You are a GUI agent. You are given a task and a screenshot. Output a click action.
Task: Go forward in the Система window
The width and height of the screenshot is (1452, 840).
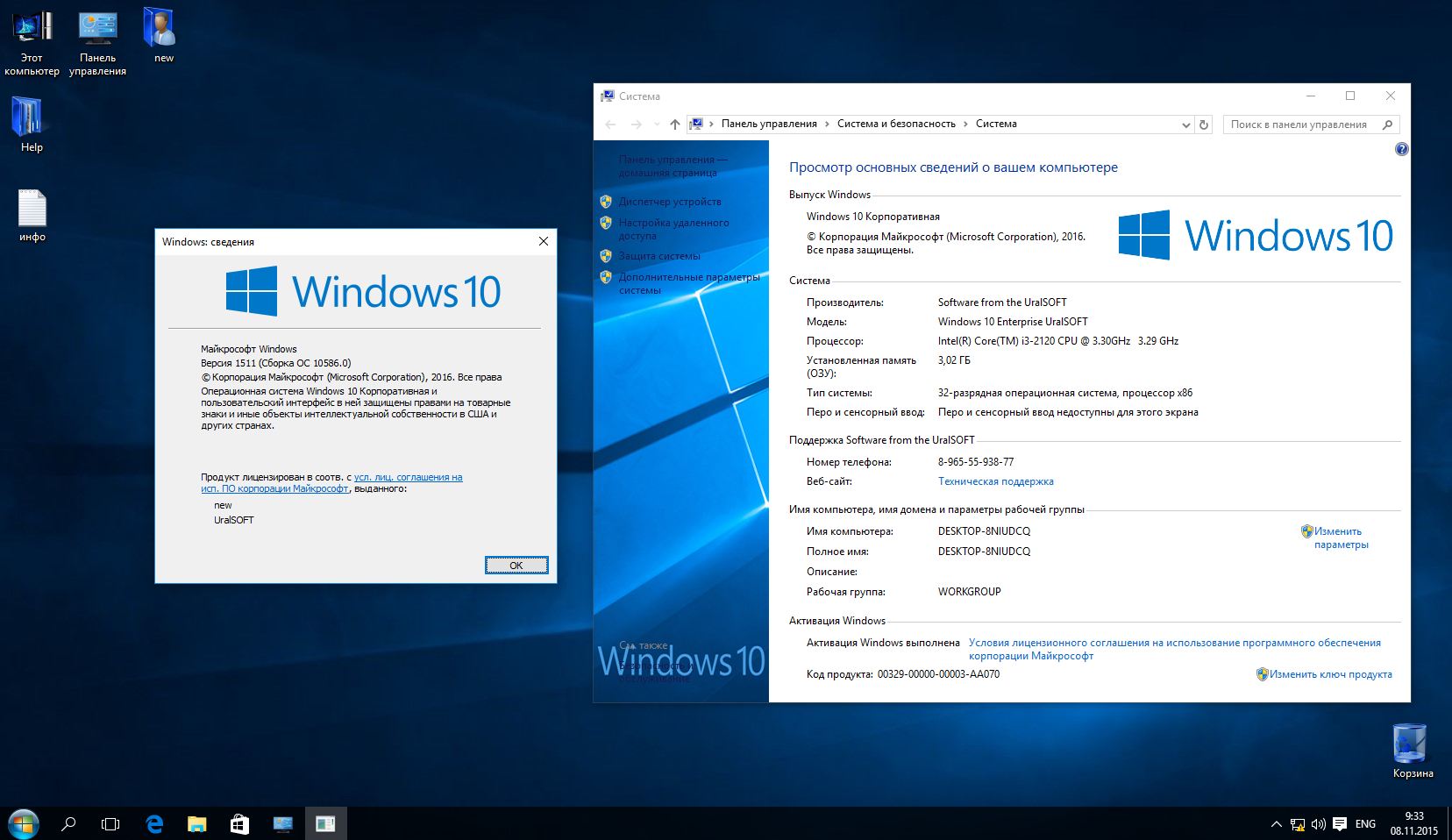coord(637,125)
